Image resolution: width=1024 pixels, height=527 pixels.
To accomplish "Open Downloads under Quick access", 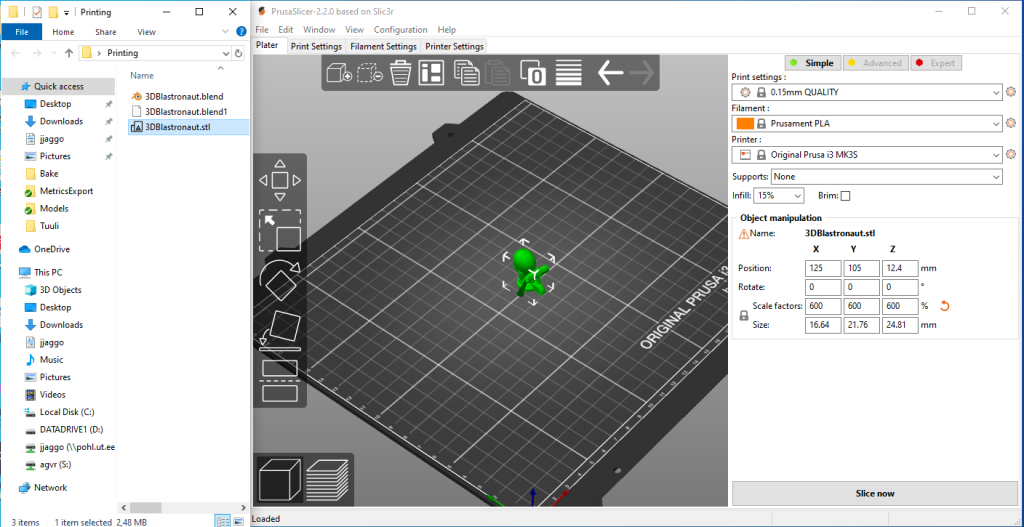I will point(61,121).
